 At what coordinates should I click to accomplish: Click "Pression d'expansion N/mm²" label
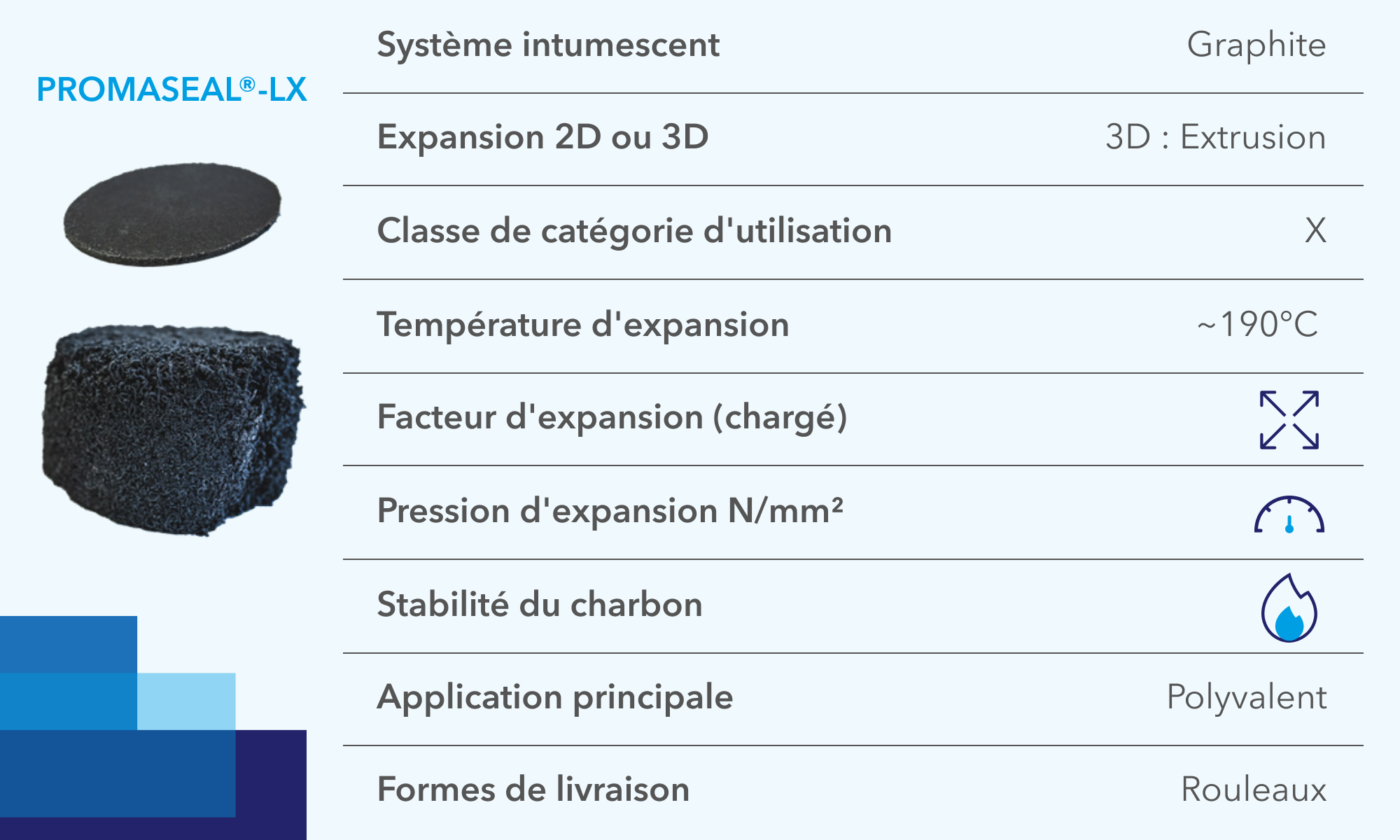pyautogui.click(x=610, y=511)
